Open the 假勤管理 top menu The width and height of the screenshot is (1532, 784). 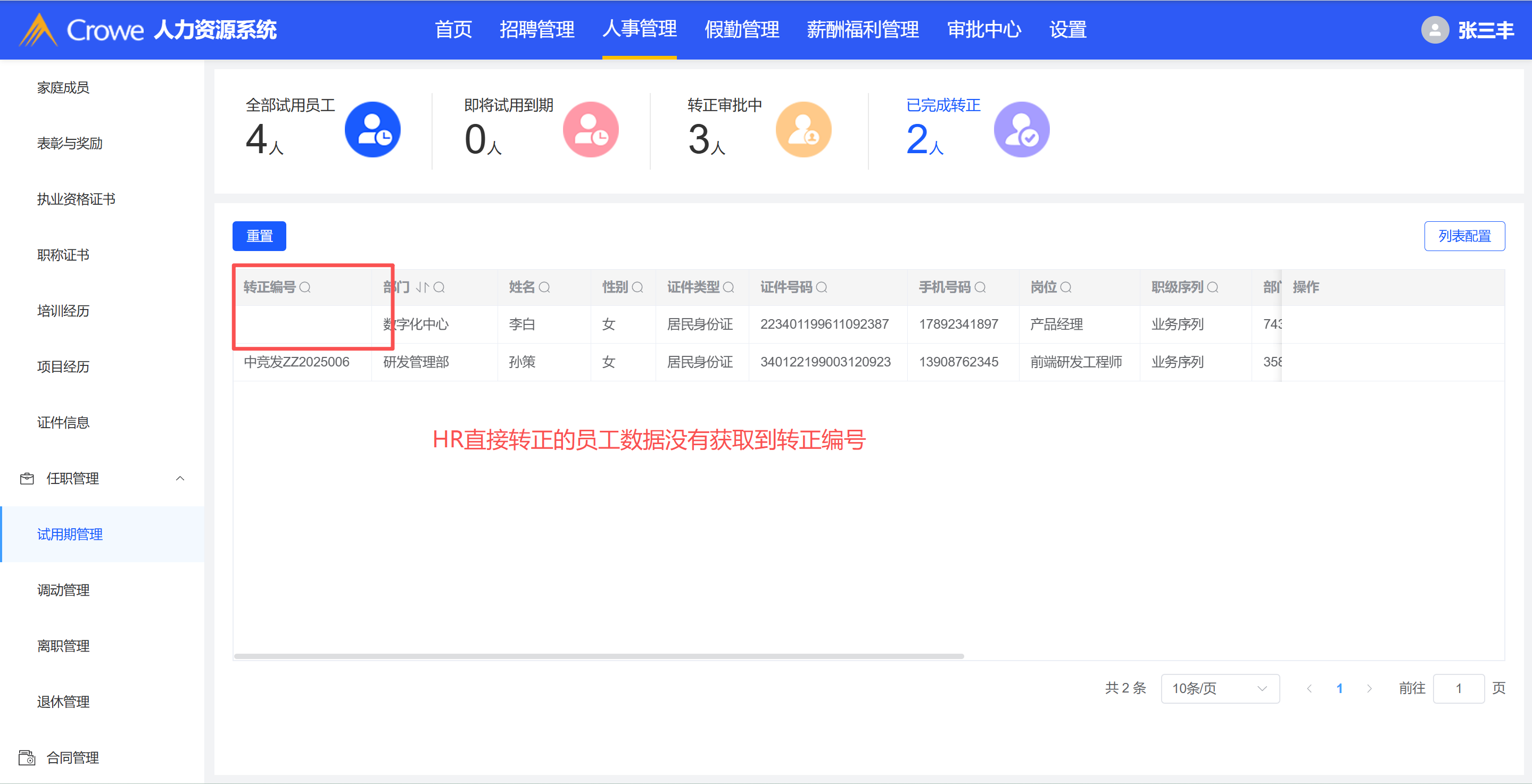click(x=741, y=30)
